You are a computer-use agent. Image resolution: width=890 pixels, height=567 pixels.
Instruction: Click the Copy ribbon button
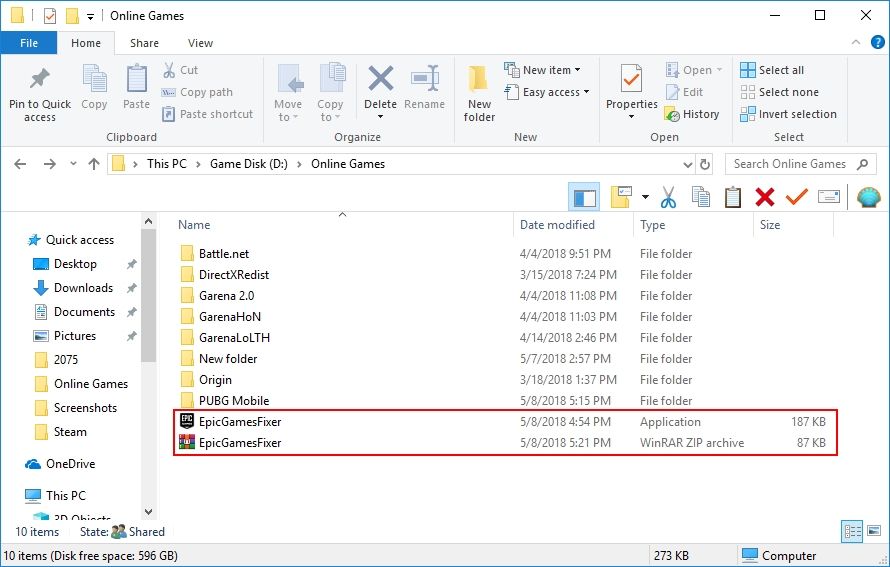94,87
